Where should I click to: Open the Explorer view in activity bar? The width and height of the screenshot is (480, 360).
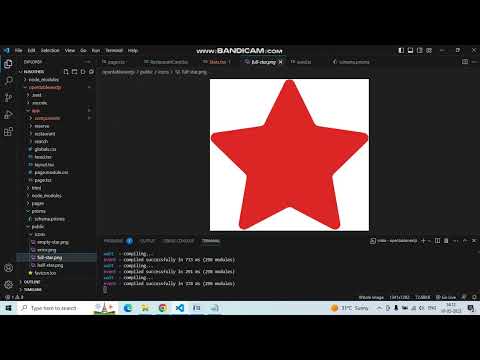[x=8, y=64]
